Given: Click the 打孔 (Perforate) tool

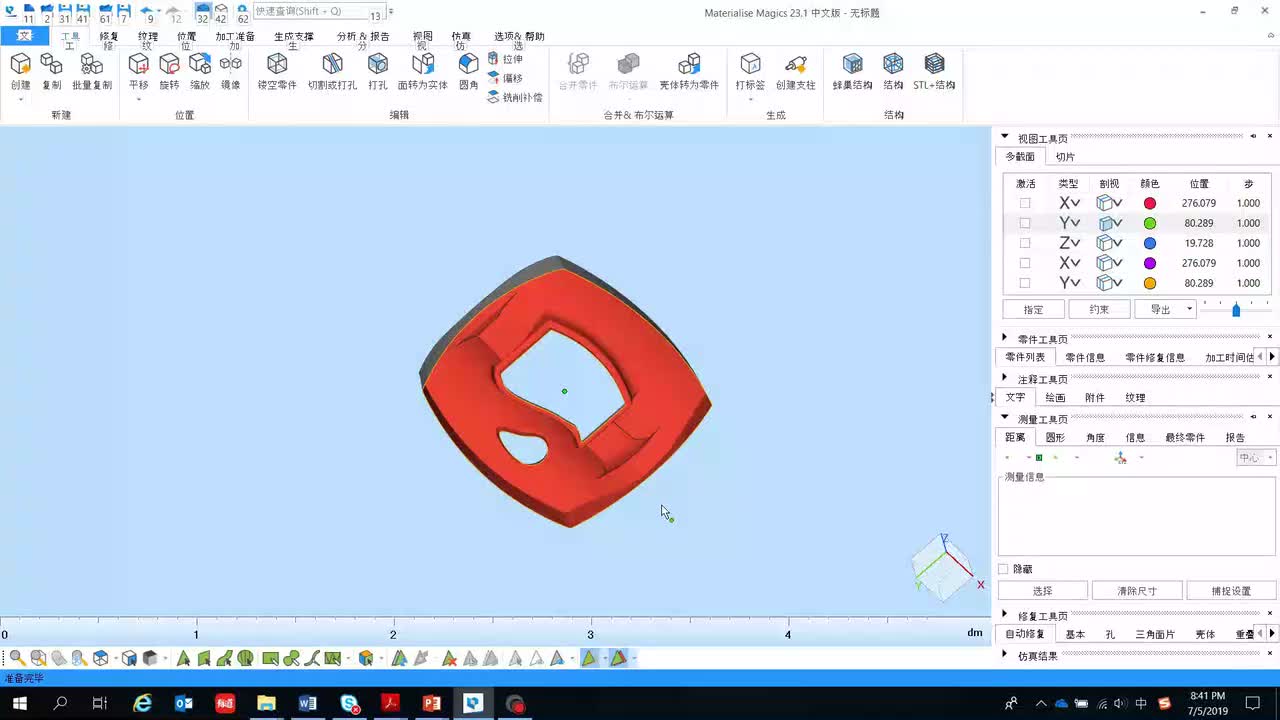Looking at the screenshot, I should [x=377, y=72].
